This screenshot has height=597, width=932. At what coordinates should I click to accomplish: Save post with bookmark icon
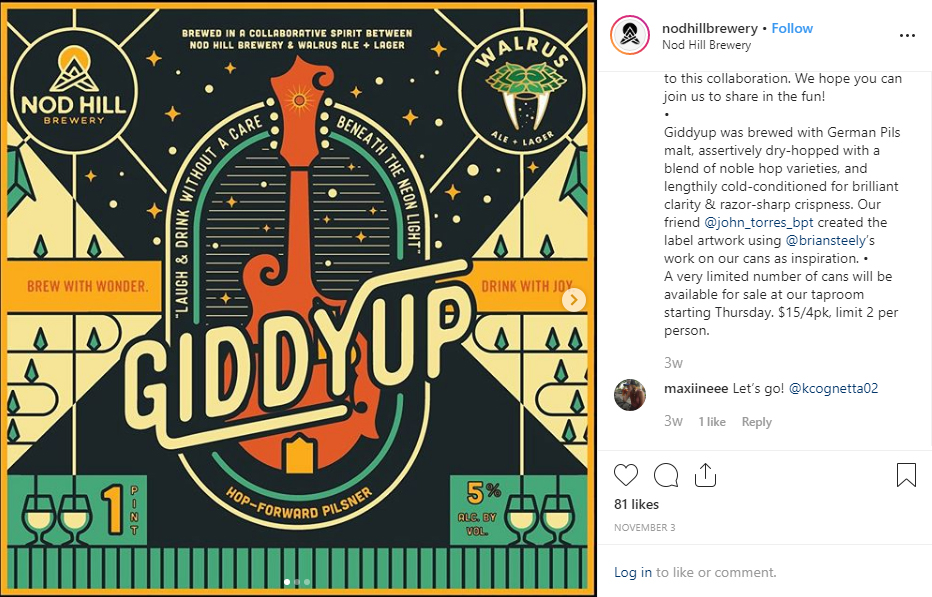click(906, 475)
